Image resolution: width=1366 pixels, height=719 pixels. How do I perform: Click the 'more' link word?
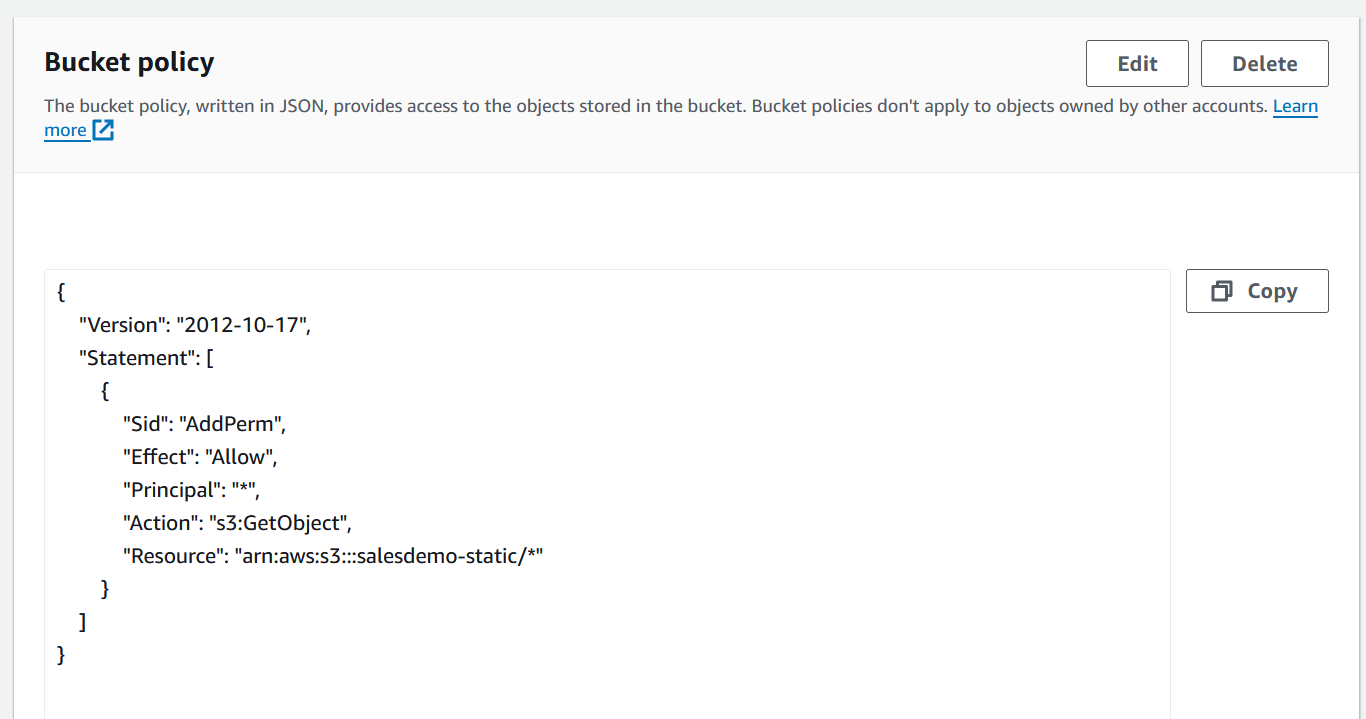click(x=65, y=130)
